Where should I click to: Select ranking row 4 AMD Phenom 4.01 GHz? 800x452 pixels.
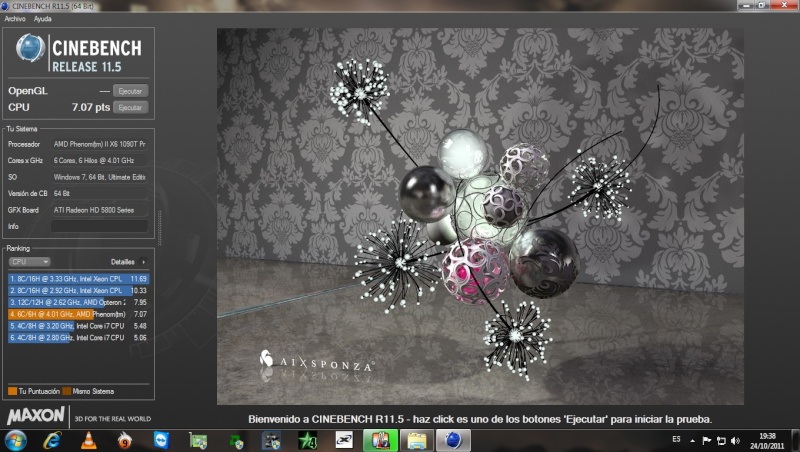pyautogui.click(x=79, y=314)
